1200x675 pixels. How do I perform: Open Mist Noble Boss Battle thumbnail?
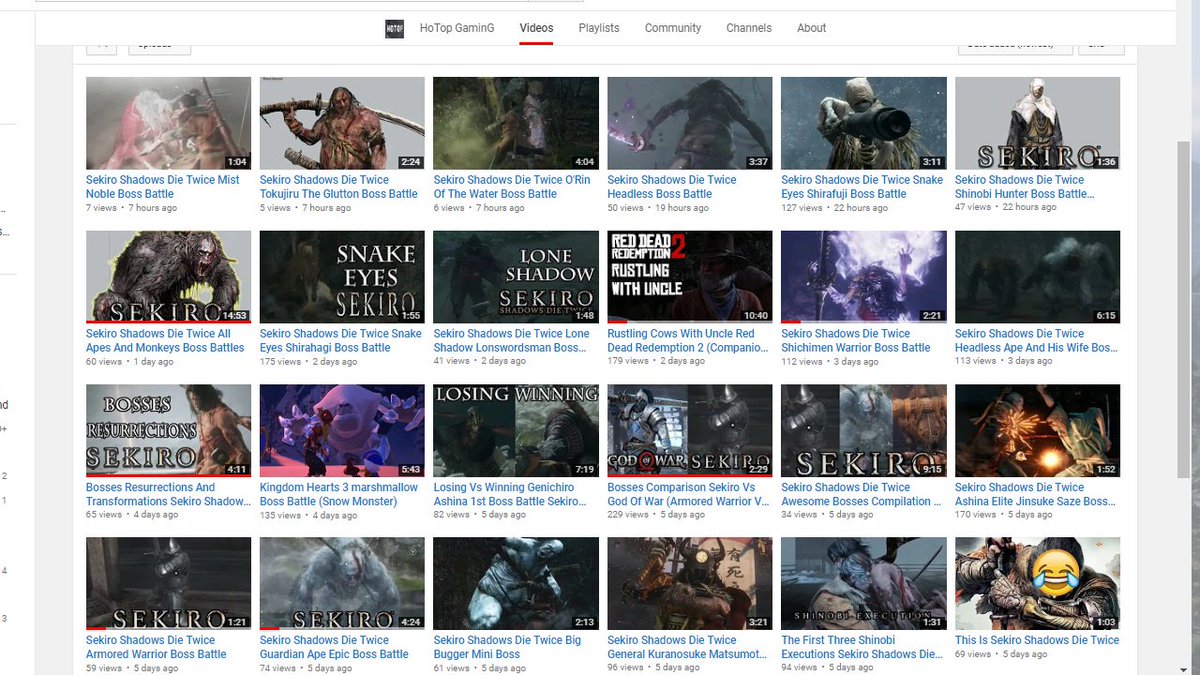(168, 124)
